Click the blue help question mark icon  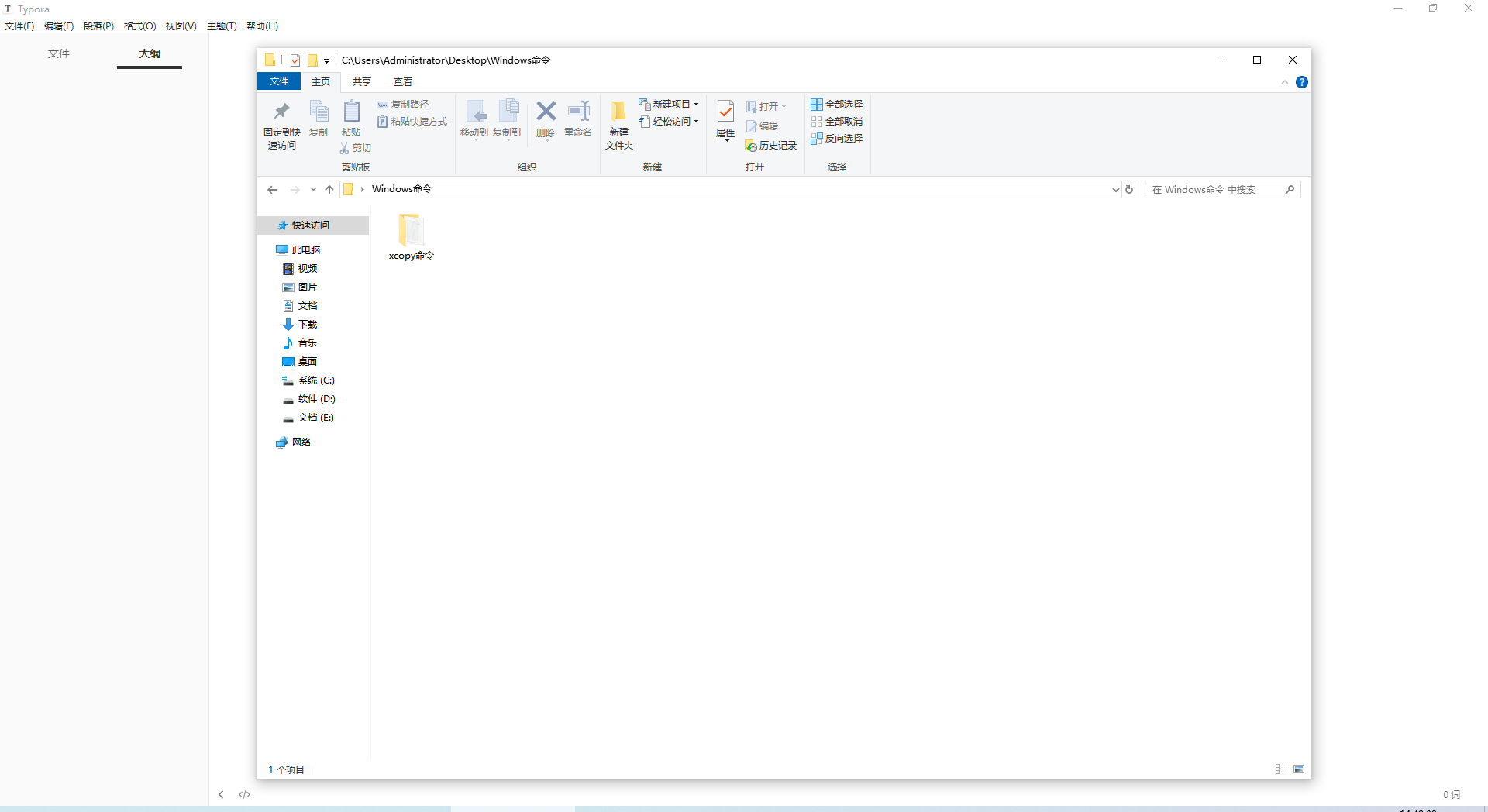coord(1302,82)
